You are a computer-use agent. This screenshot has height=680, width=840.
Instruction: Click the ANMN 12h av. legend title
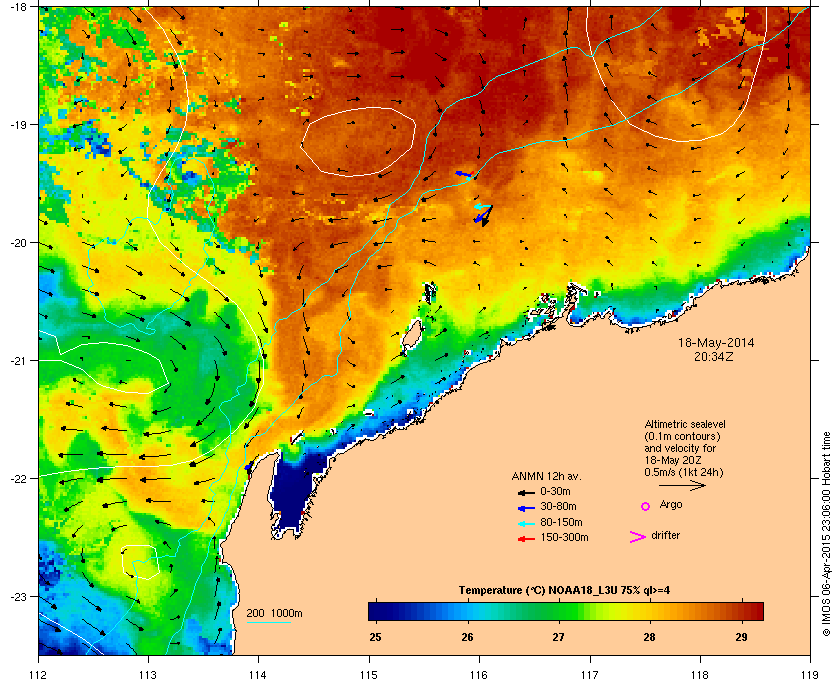[x=546, y=476]
